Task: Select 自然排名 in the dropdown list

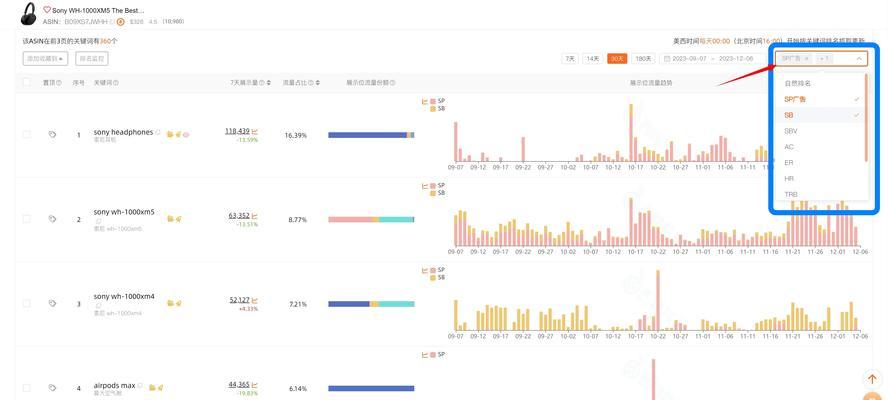Action: pyautogui.click(x=820, y=83)
